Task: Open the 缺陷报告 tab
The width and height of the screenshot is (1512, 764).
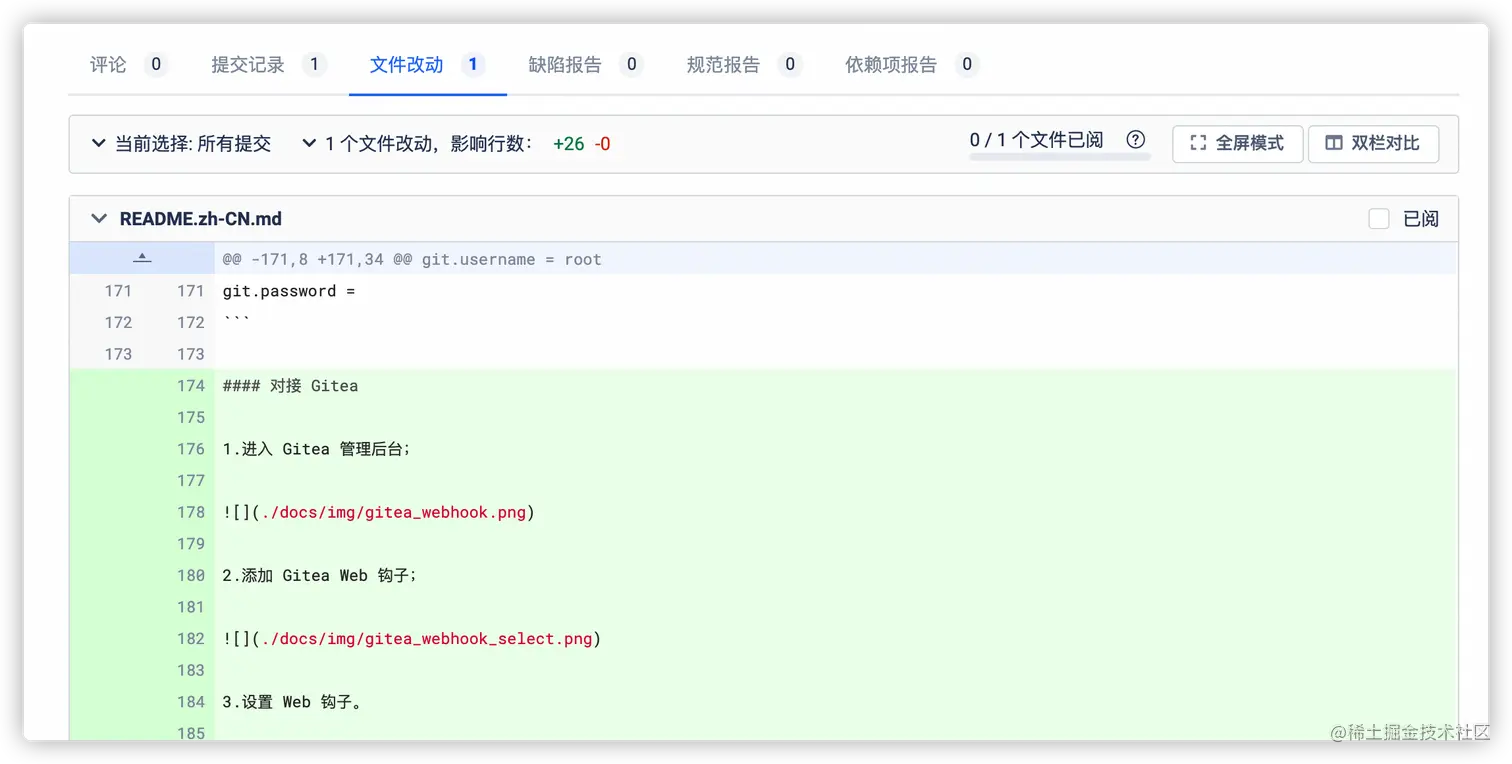Action: click(x=585, y=65)
